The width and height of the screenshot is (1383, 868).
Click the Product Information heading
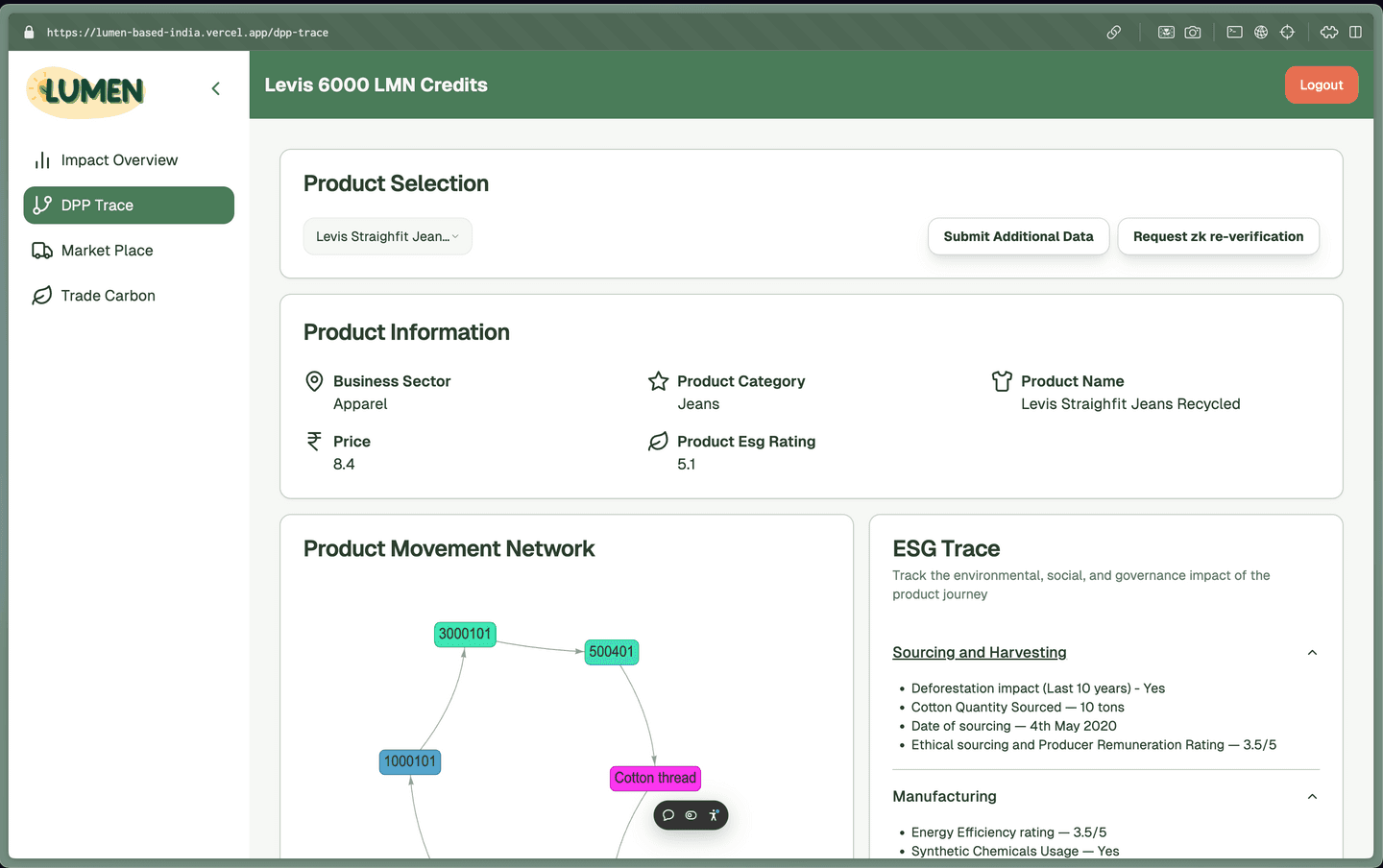tap(406, 332)
